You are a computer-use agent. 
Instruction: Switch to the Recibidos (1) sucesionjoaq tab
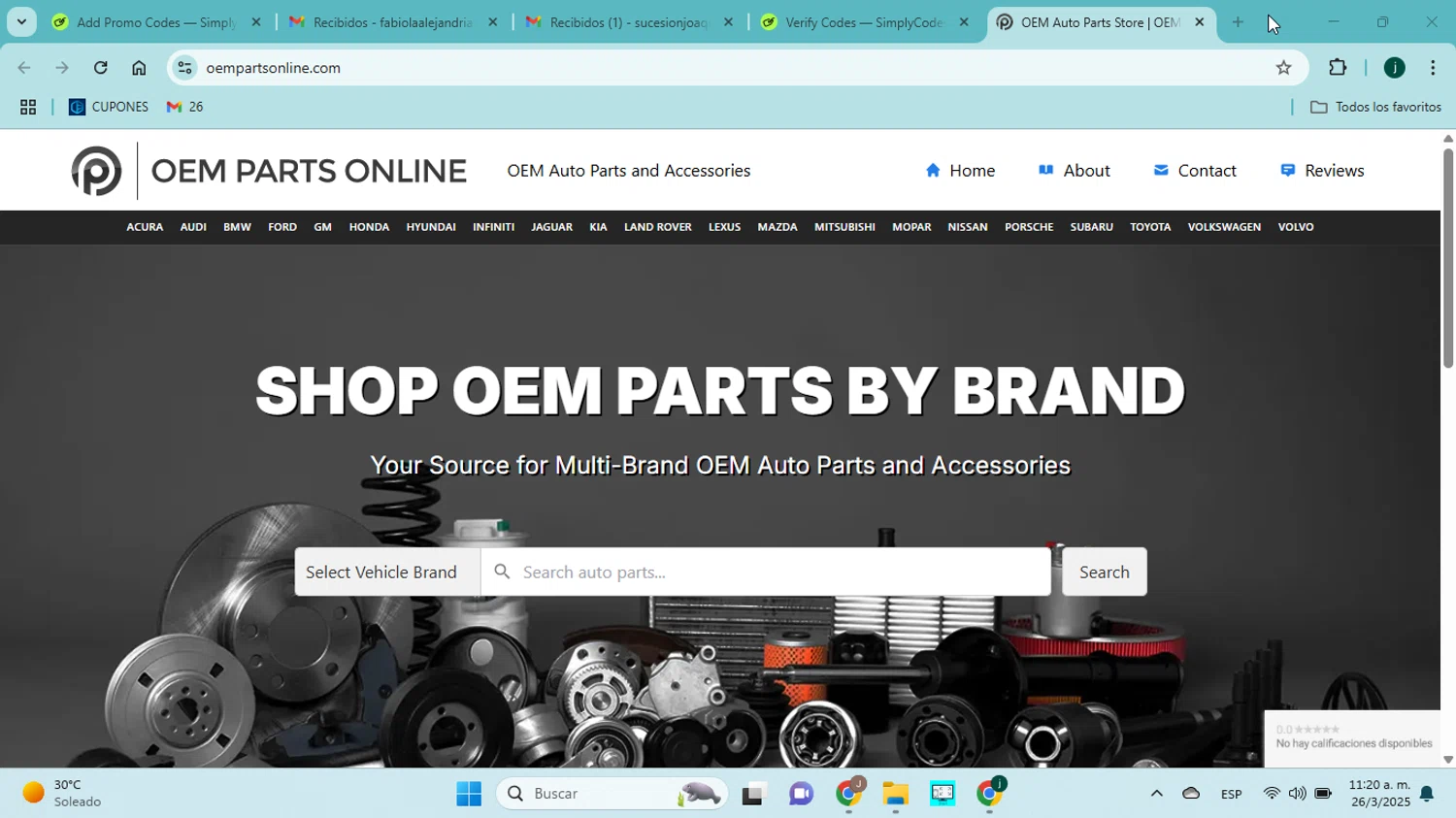(629, 22)
